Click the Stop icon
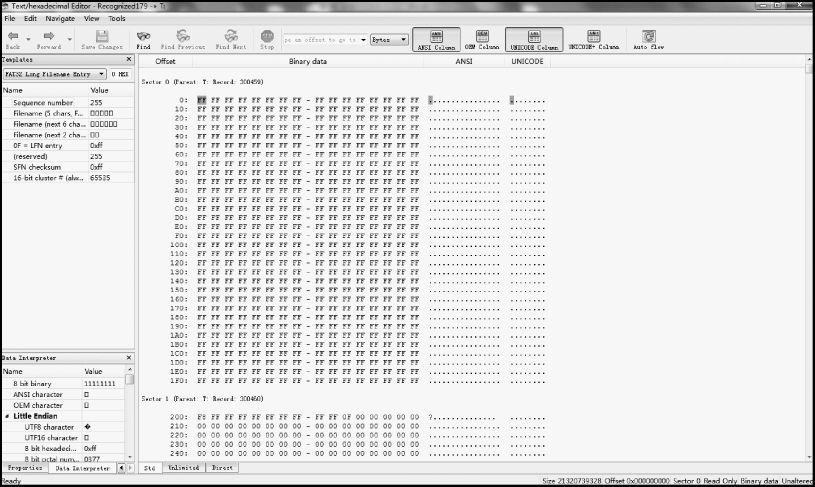 267,36
